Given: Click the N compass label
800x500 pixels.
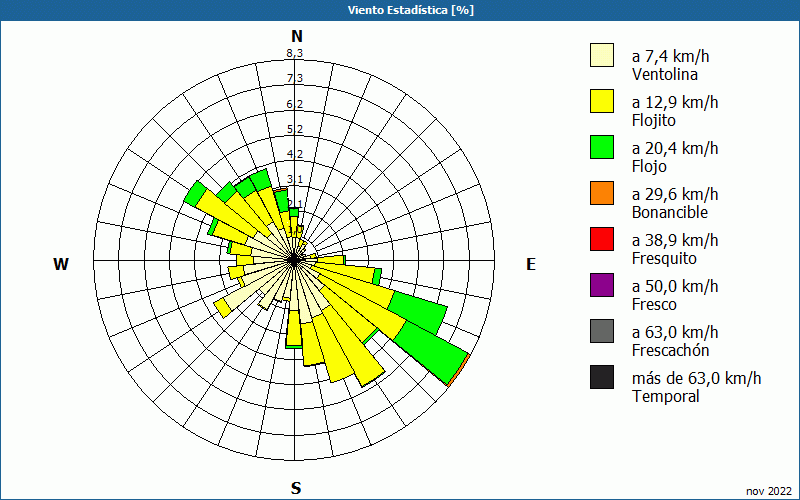Looking at the screenshot, I should click(x=296, y=36).
